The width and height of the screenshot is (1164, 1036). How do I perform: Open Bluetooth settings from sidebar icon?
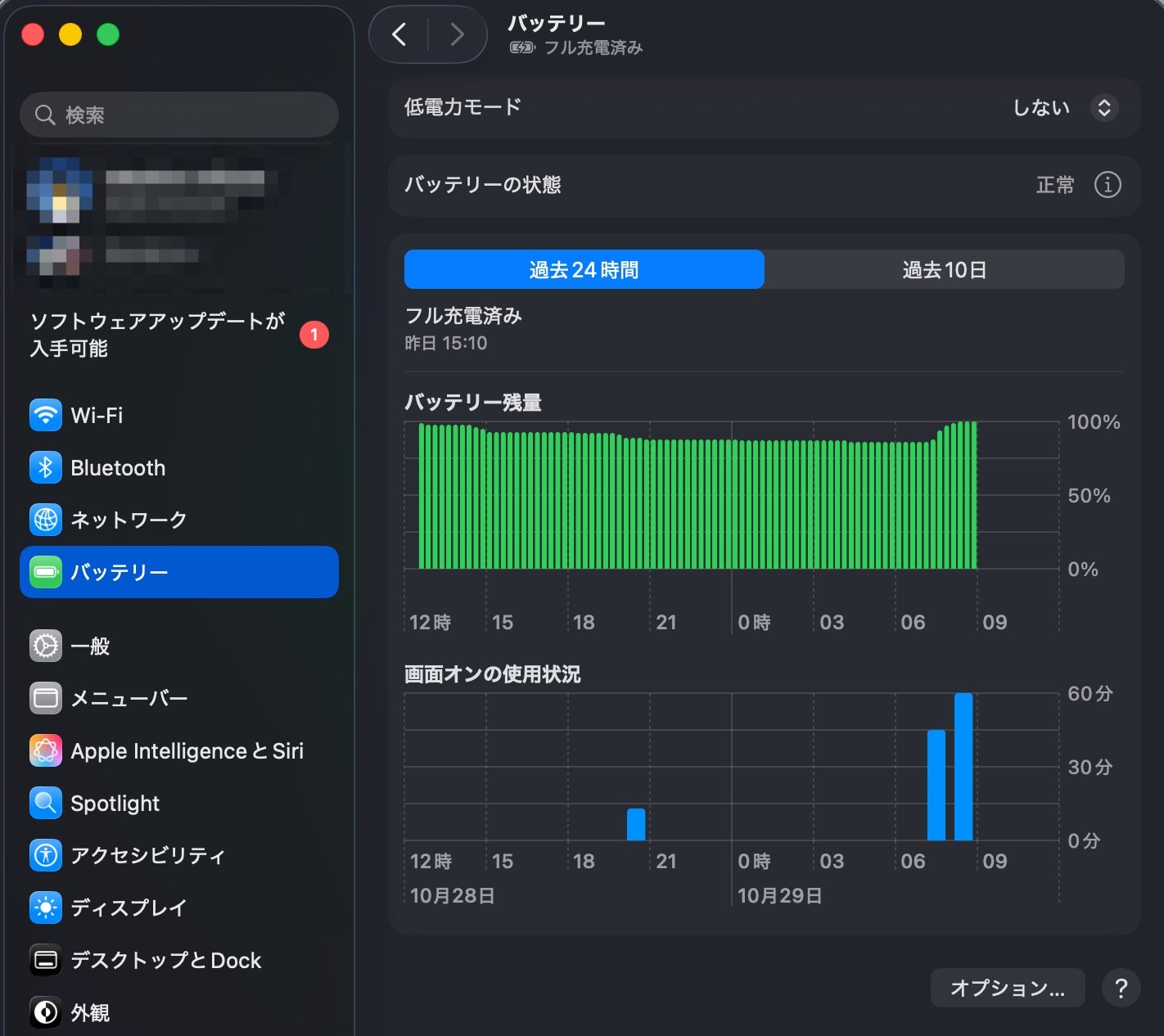(46, 467)
